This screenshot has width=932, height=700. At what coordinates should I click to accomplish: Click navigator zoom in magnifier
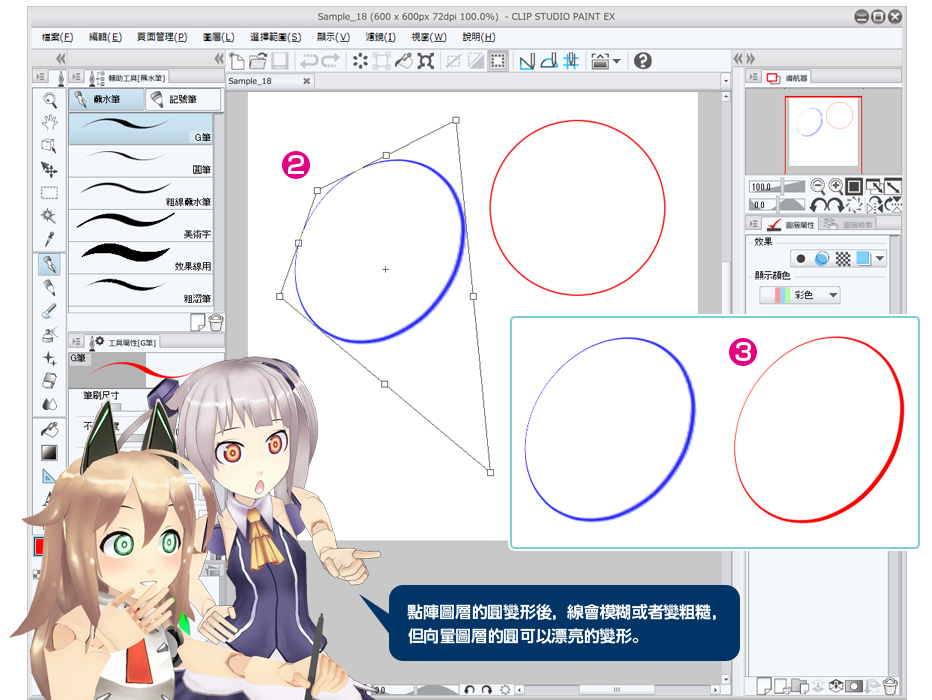pyautogui.click(x=836, y=187)
